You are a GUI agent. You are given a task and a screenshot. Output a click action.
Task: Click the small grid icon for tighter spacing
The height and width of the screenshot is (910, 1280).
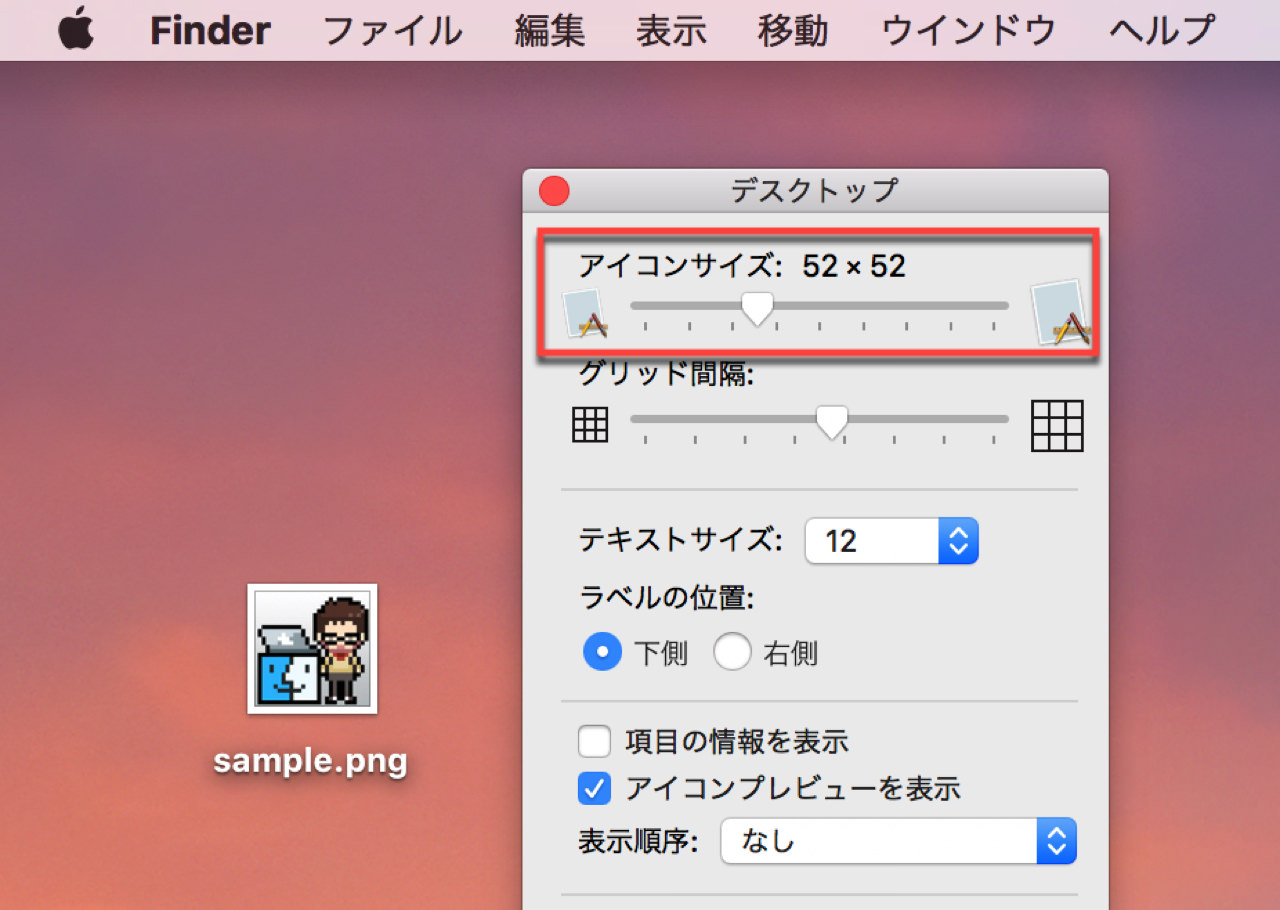(x=590, y=425)
